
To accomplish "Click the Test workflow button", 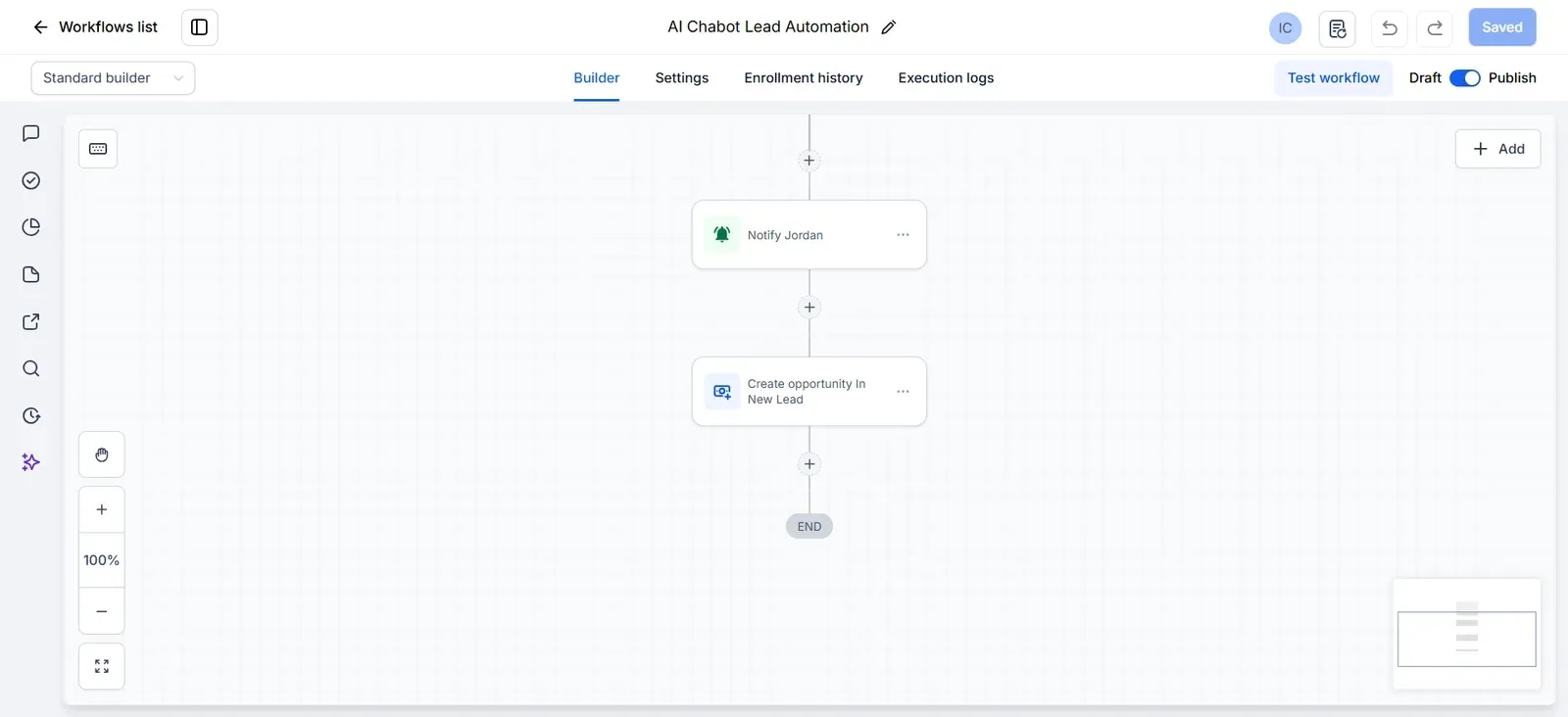I will (1334, 78).
